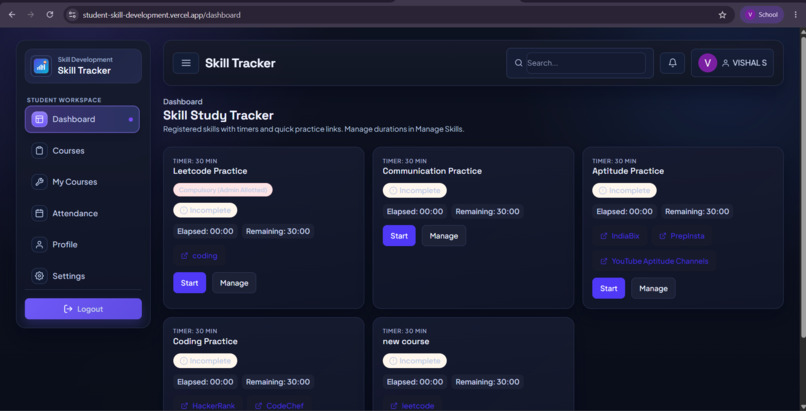
Task: Click Compulsory (Admin Allotted) badge
Action: tap(223, 190)
